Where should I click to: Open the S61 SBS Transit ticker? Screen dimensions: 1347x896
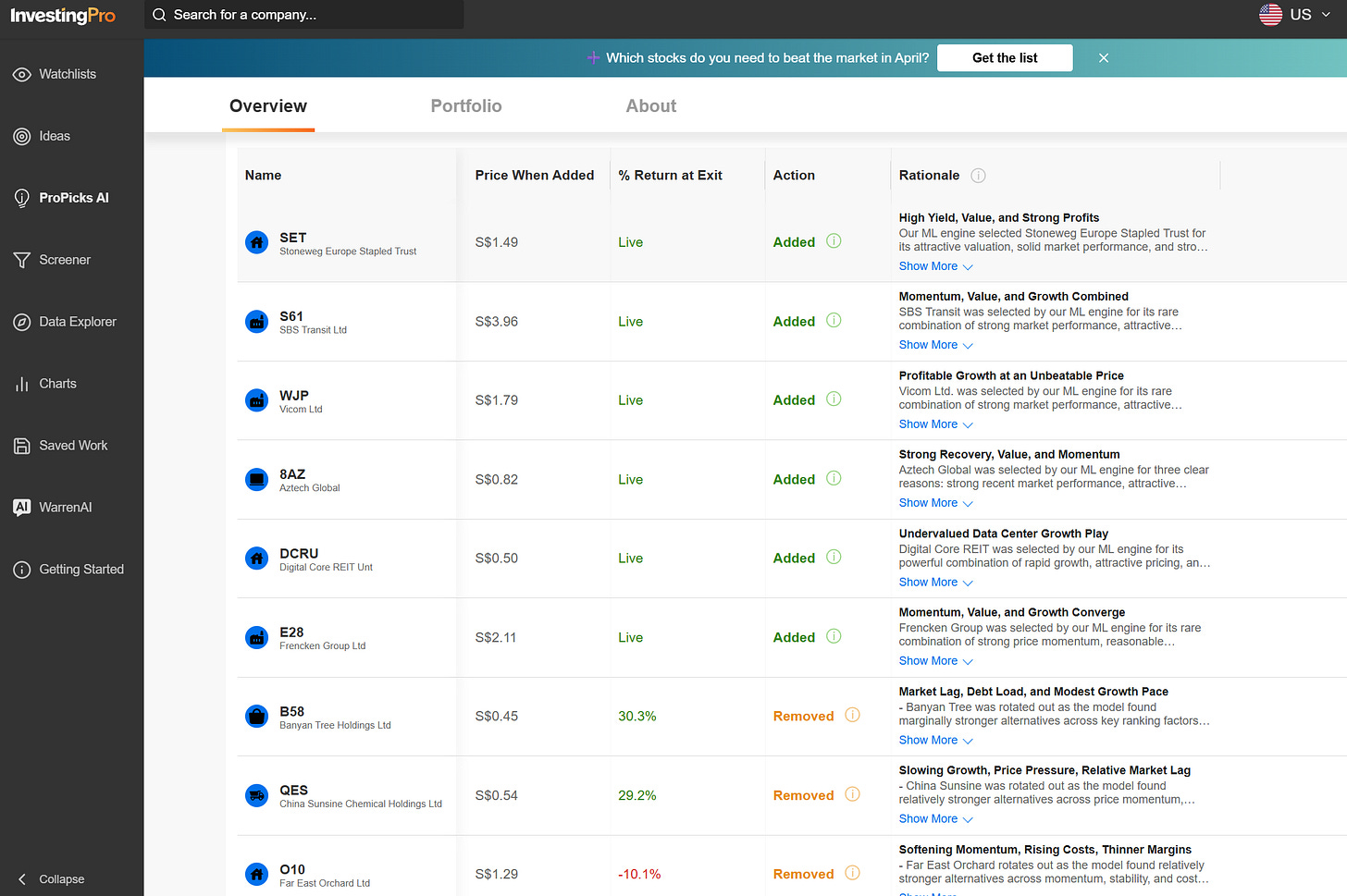click(x=291, y=316)
